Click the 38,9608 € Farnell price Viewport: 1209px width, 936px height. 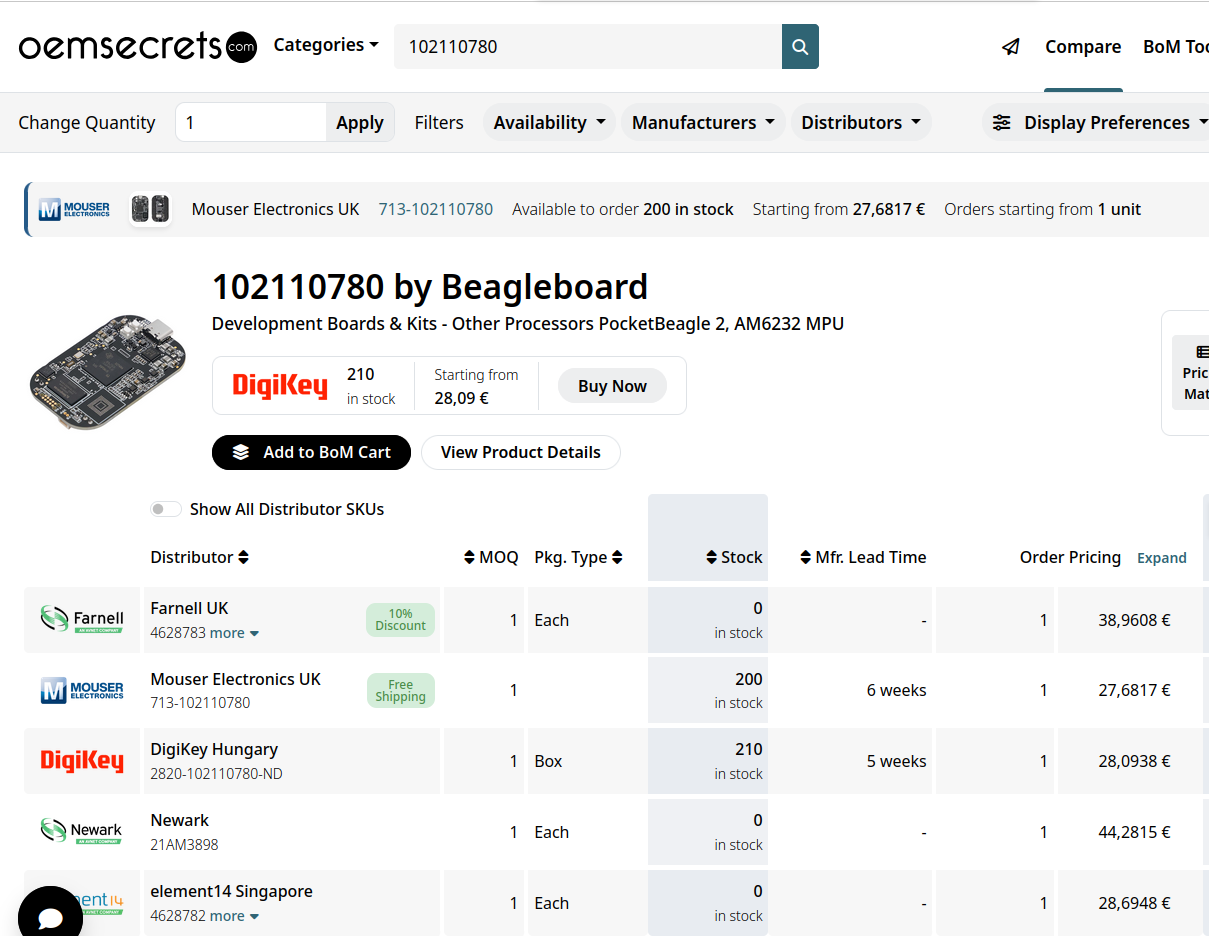[1134, 620]
